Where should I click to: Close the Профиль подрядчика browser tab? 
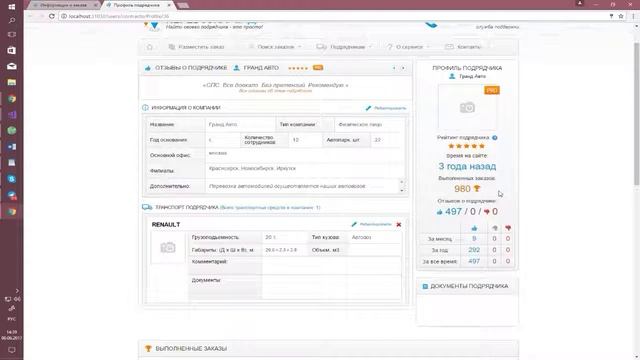pos(169,5)
